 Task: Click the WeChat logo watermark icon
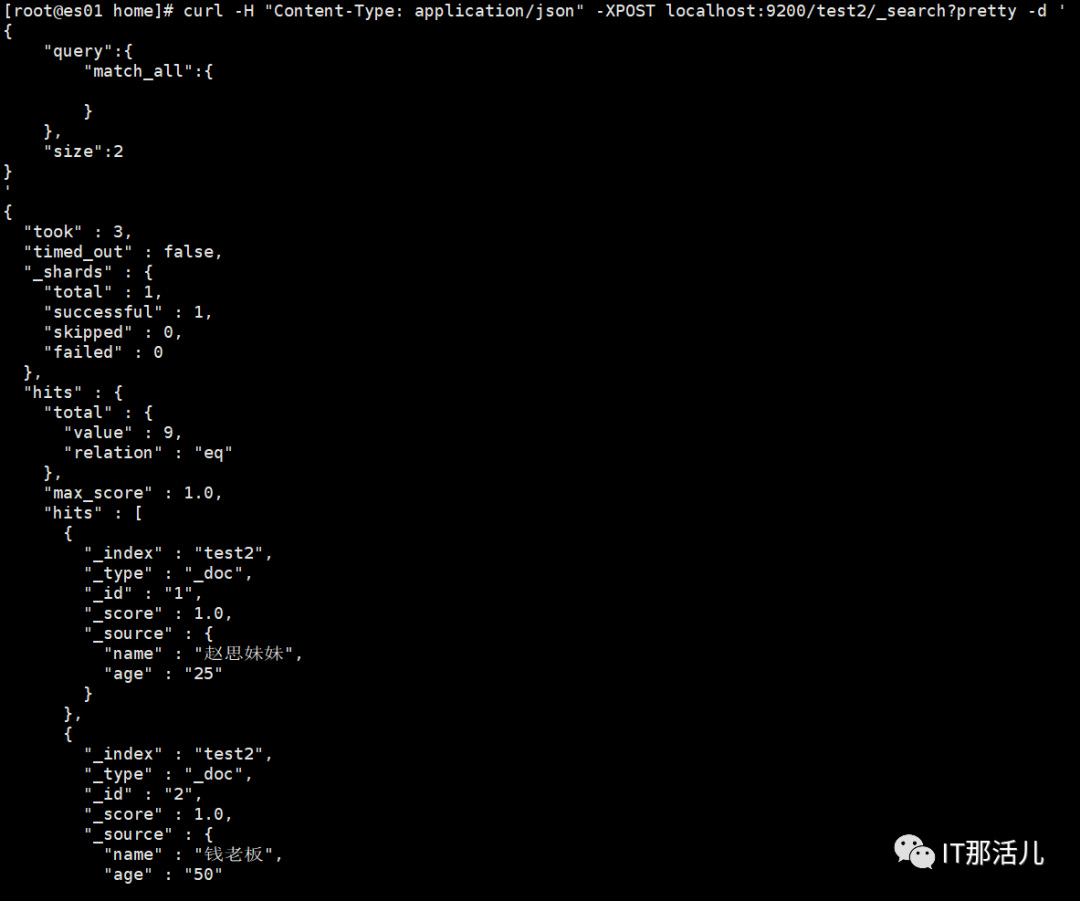(914, 852)
